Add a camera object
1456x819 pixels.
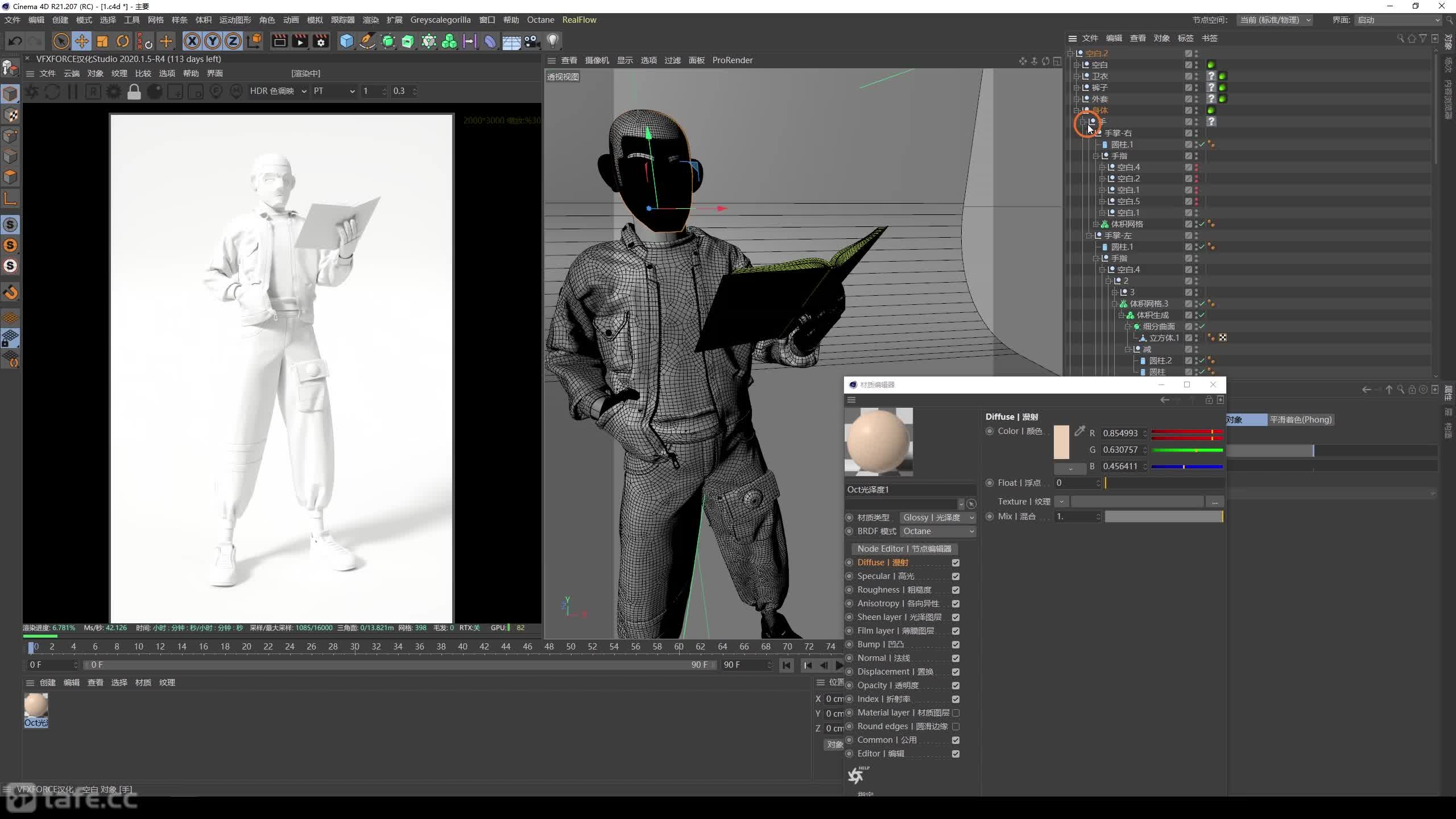click(x=531, y=41)
